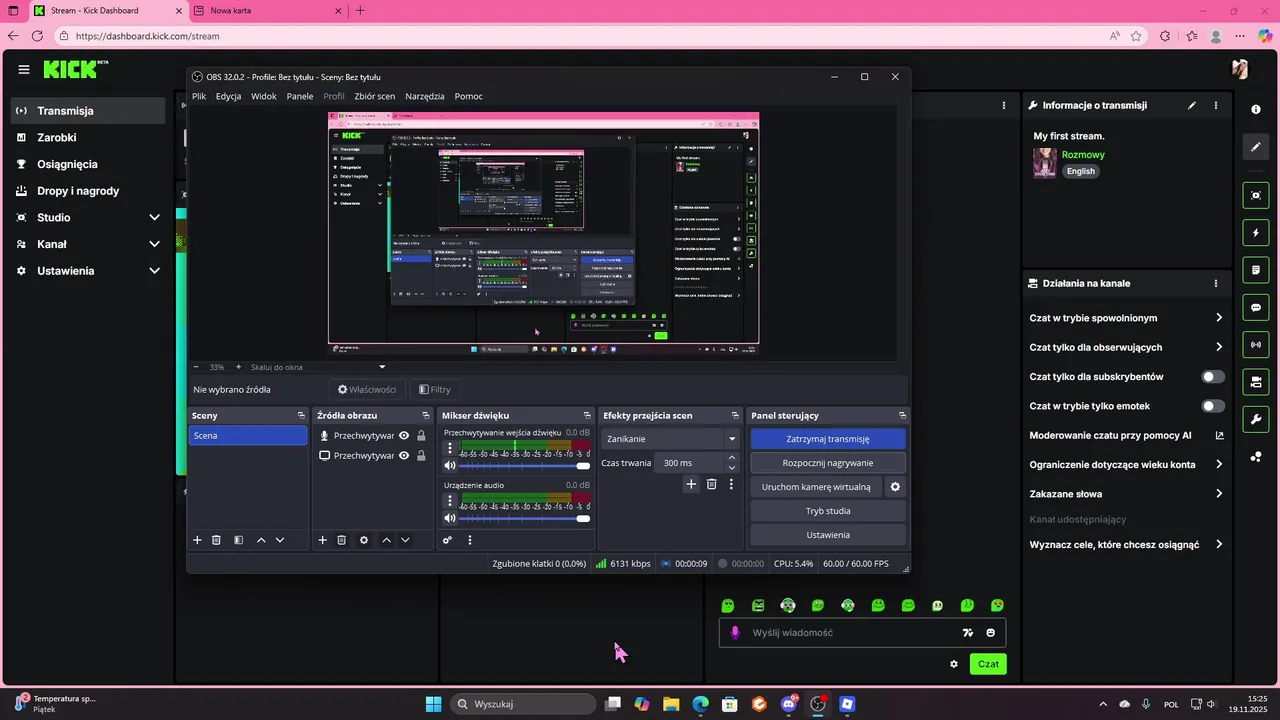Increase Czas trwania with up arrow

point(732,458)
